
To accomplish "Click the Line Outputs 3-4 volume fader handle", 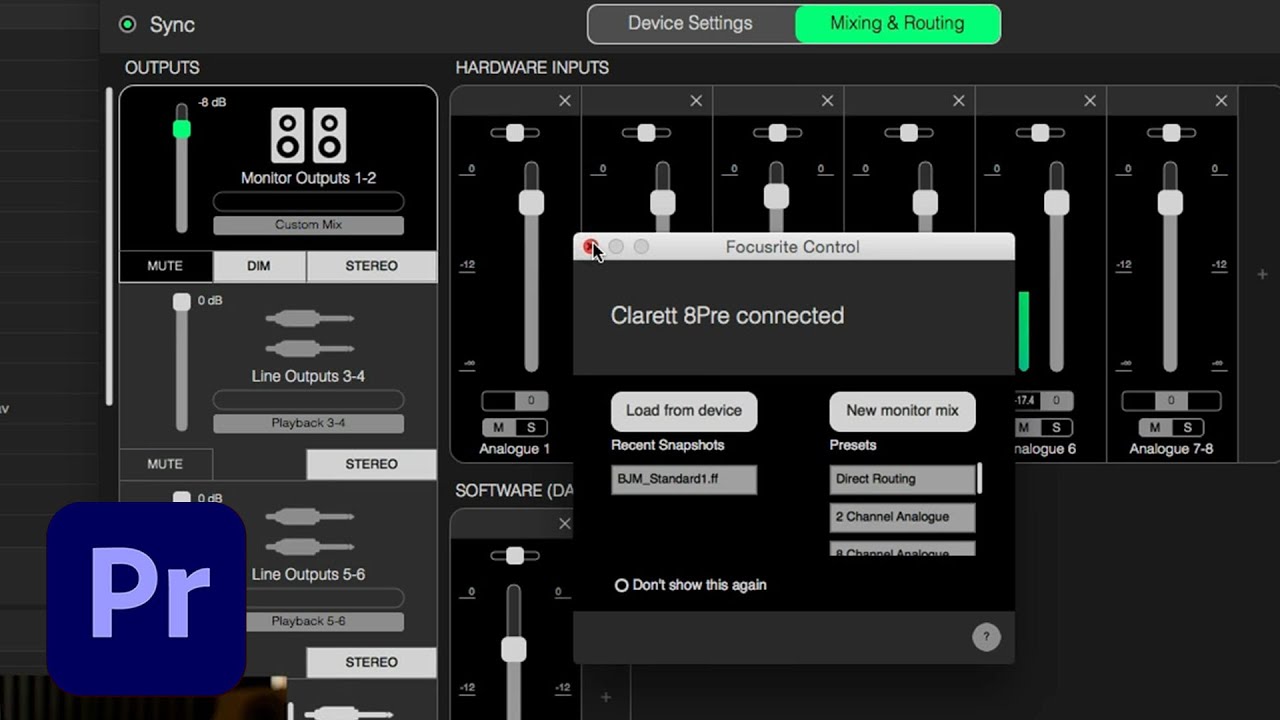I will 181,301.
